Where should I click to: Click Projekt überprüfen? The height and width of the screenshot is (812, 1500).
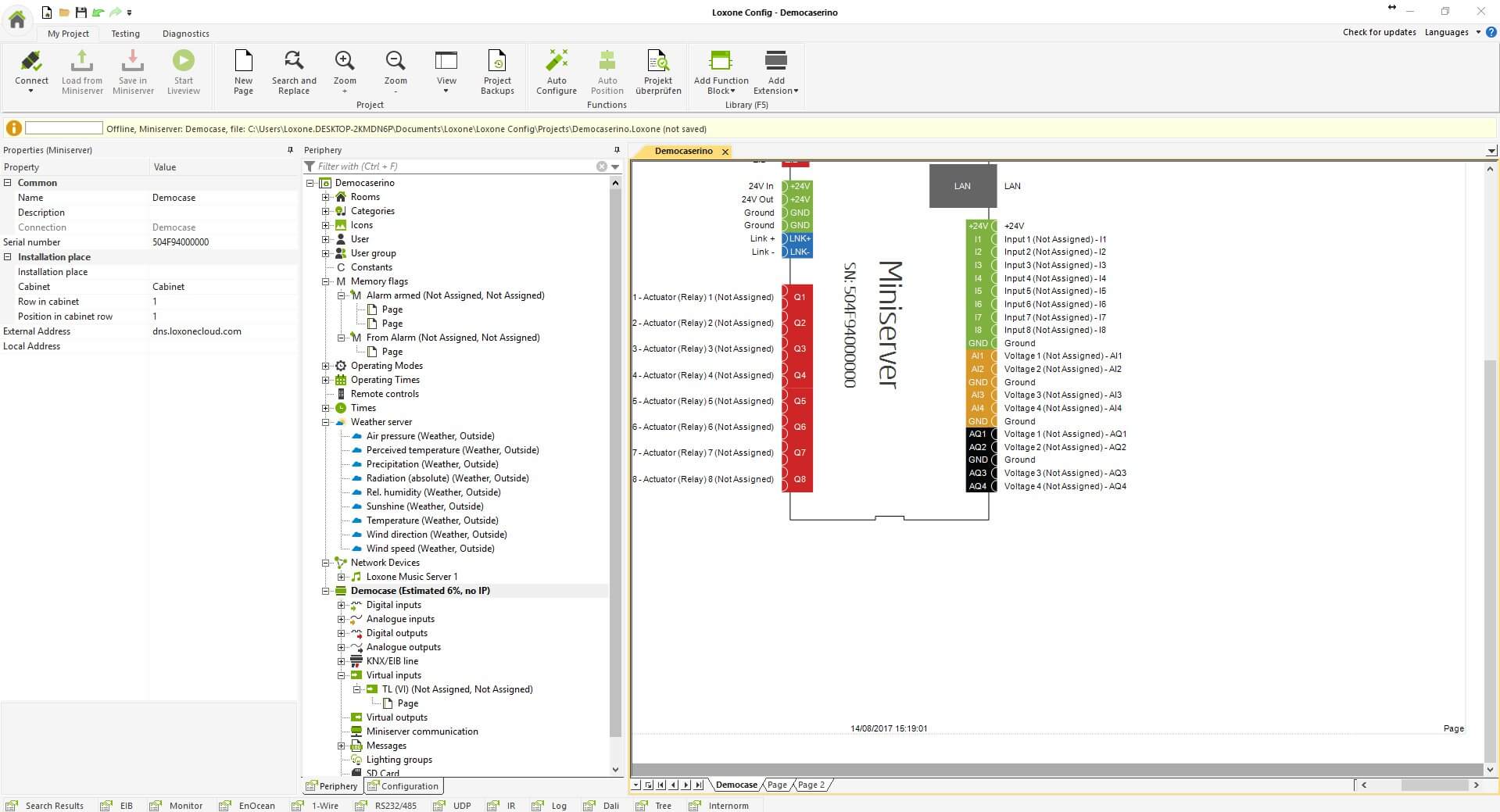tap(657, 70)
